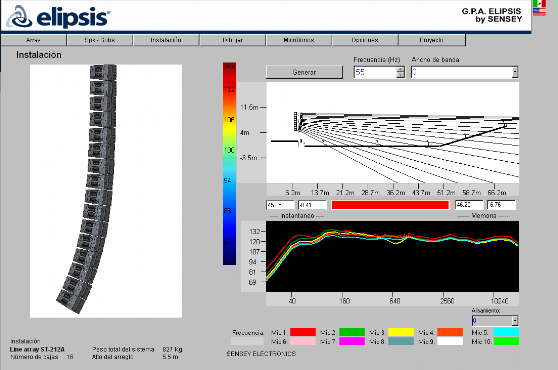
Task: Pick the Mic 7 magenta swatch
Action: click(x=352, y=341)
